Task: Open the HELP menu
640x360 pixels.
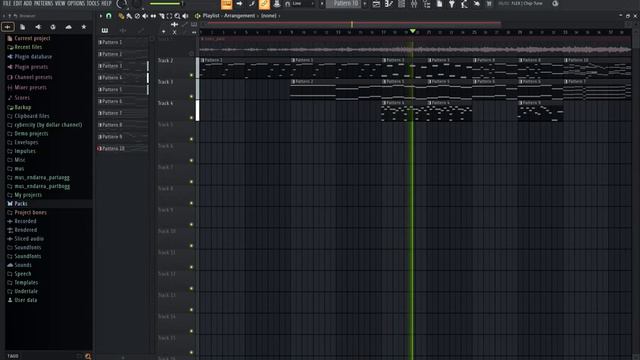Action: pos(106,3)
